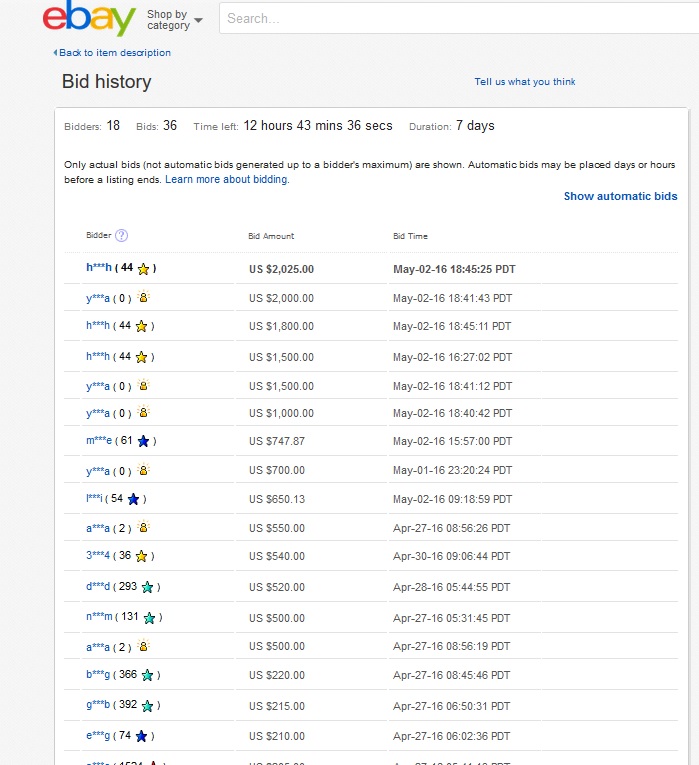Click inside the Search field
This screenshot has width=699, height=765.
coord(450,18)
